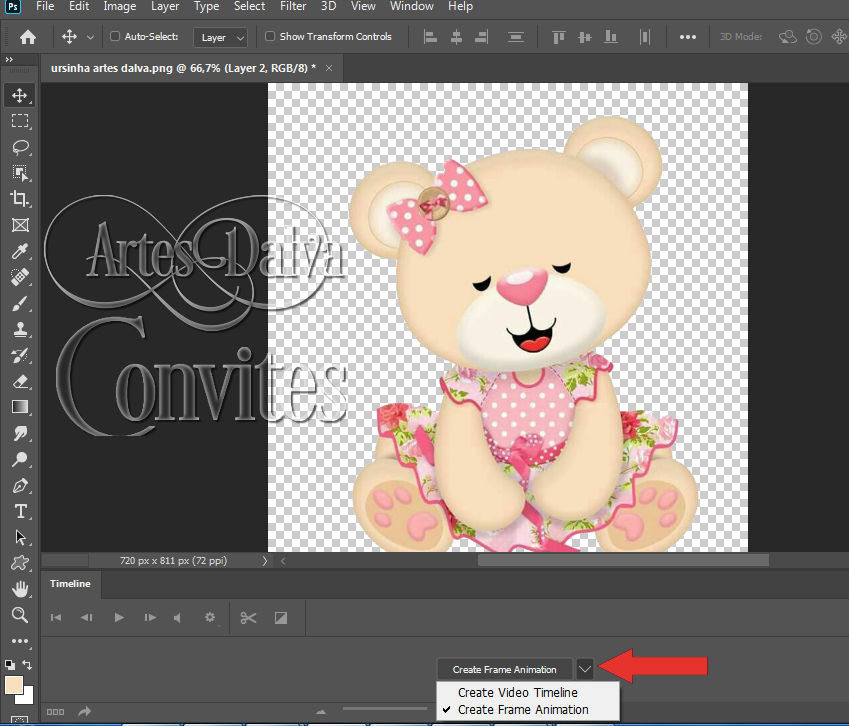
Task: Reset default foreground and background colors
Action: pyautogui.click(x=10, y=664)
